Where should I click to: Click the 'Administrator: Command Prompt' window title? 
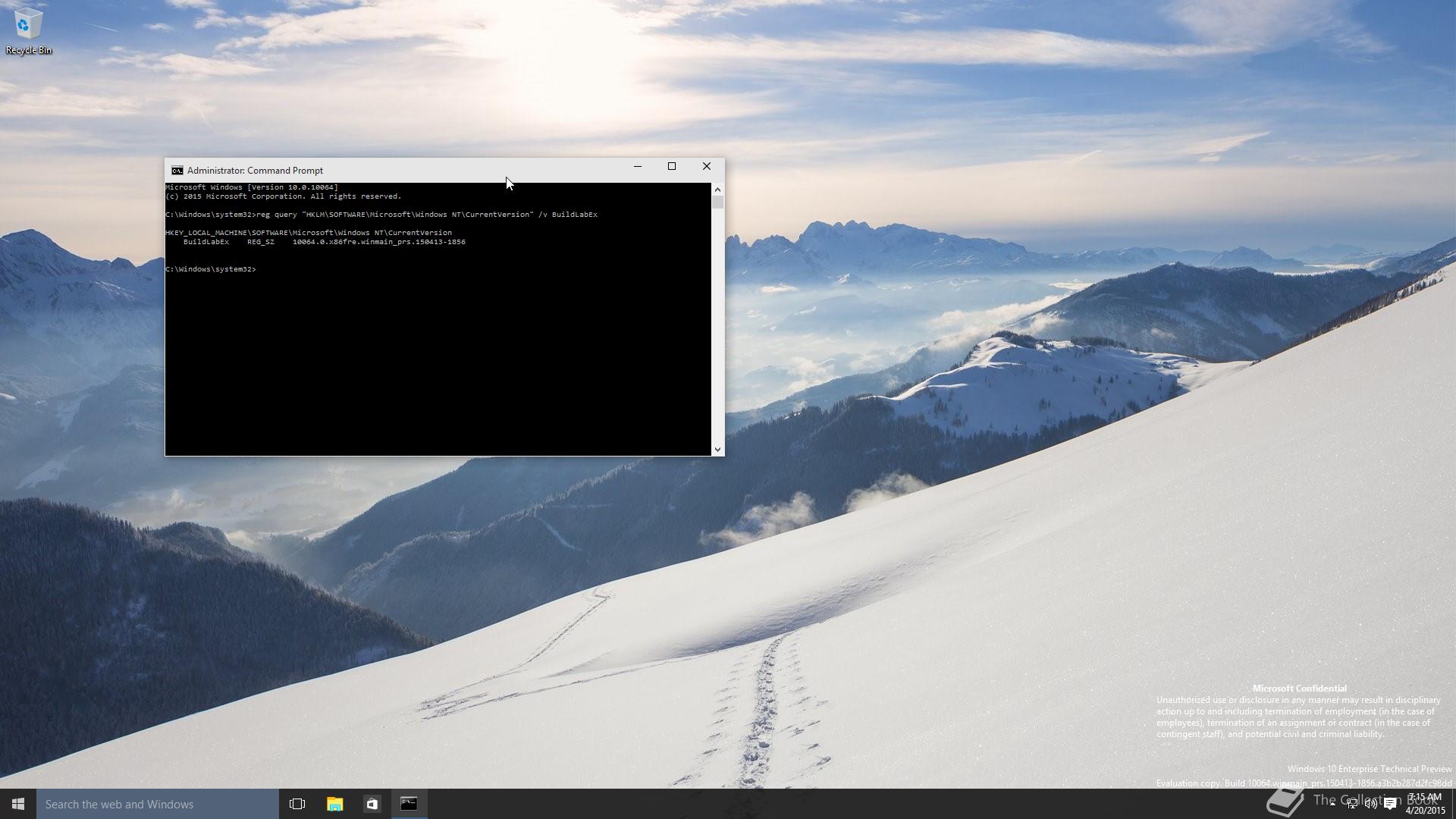[x=255, y=171]
